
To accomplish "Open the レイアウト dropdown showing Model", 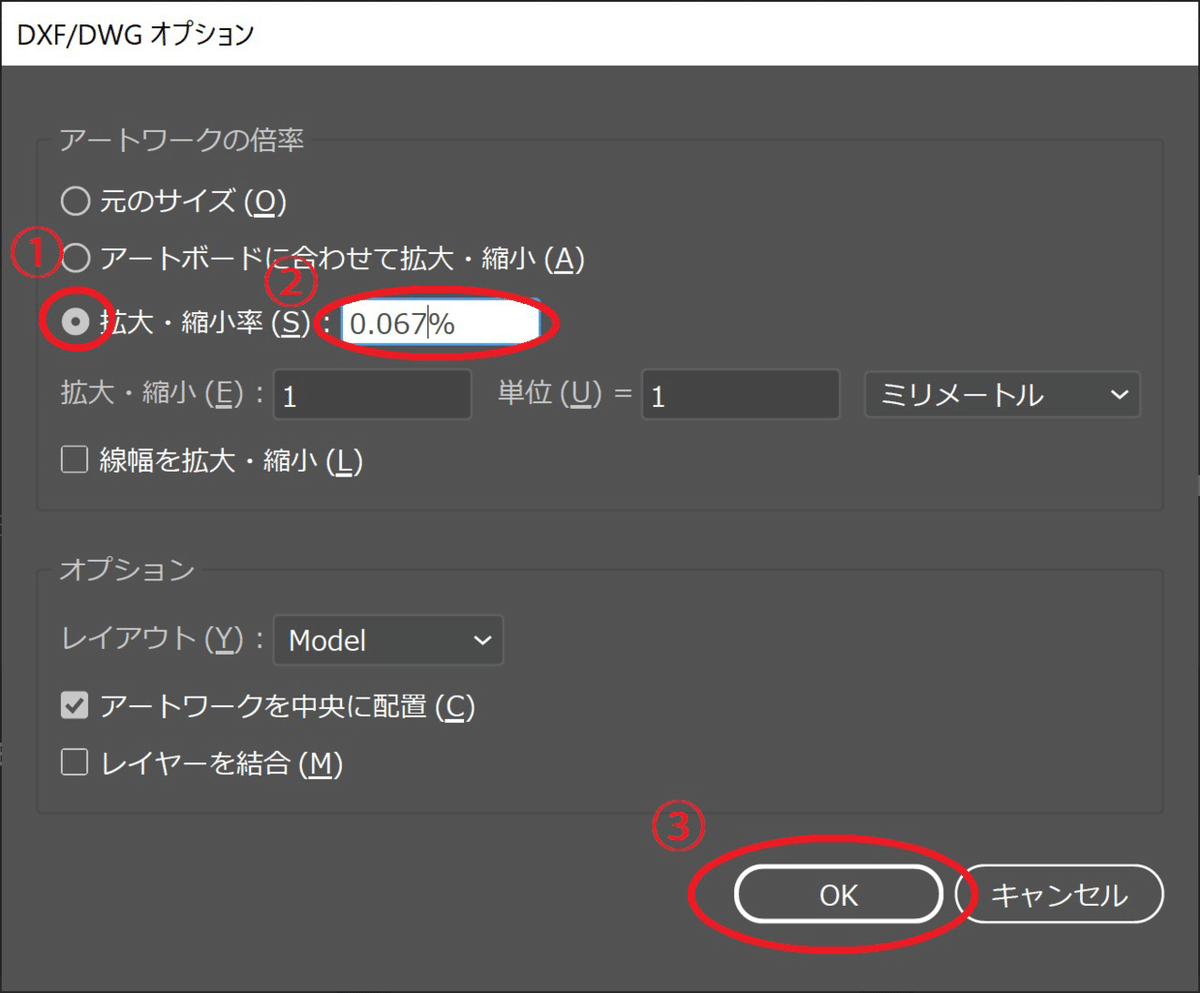I will coord(388,640).
